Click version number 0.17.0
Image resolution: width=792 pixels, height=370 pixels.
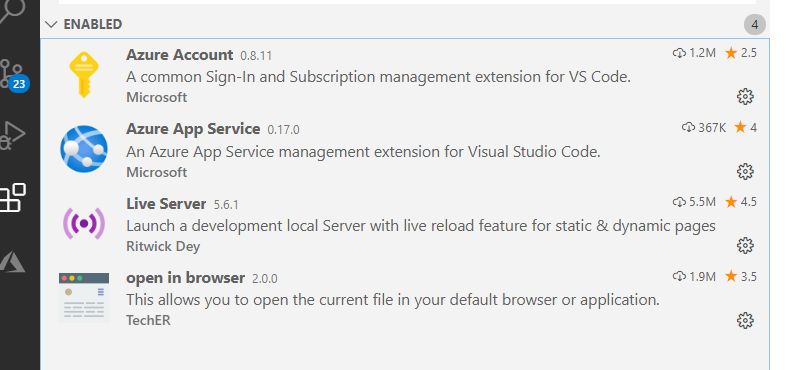click(283, 130)
